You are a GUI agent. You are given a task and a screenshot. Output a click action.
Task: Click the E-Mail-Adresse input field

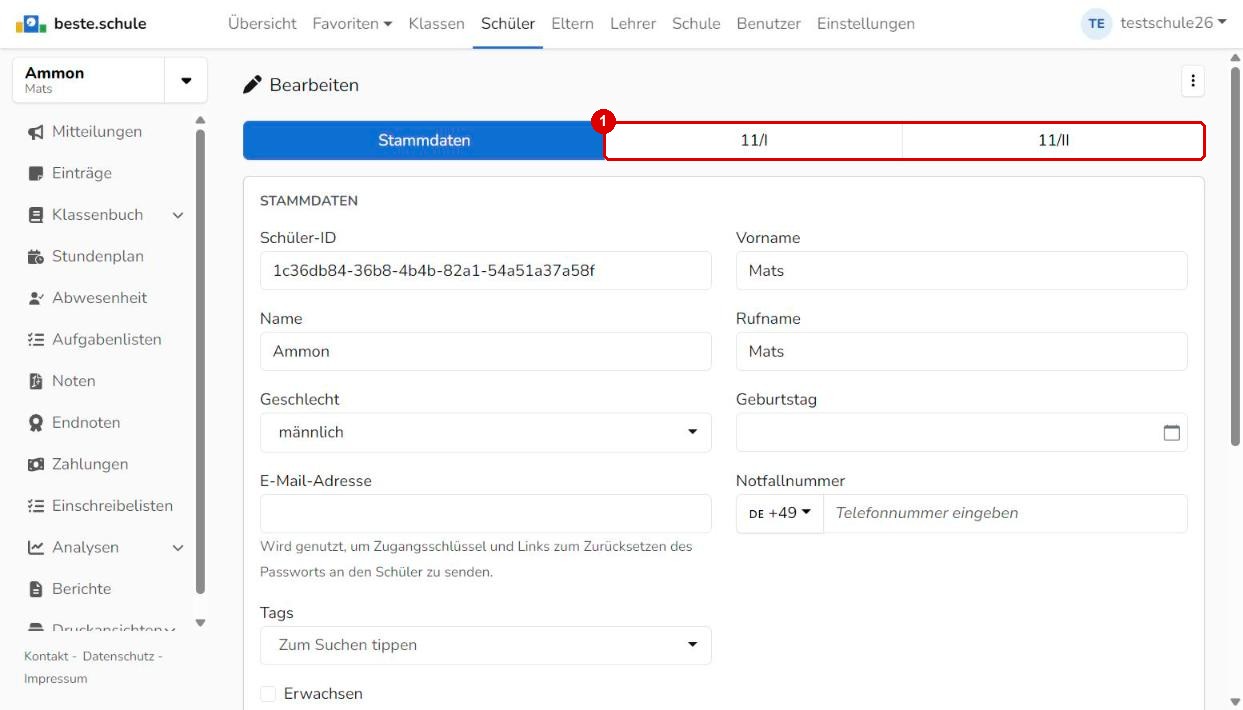tap(486, 513)
